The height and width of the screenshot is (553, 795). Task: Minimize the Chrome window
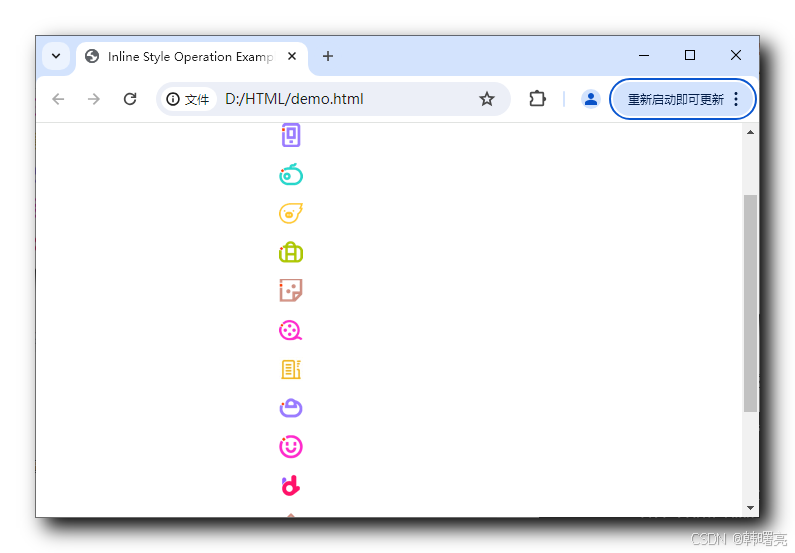click(x=644, y=55)
